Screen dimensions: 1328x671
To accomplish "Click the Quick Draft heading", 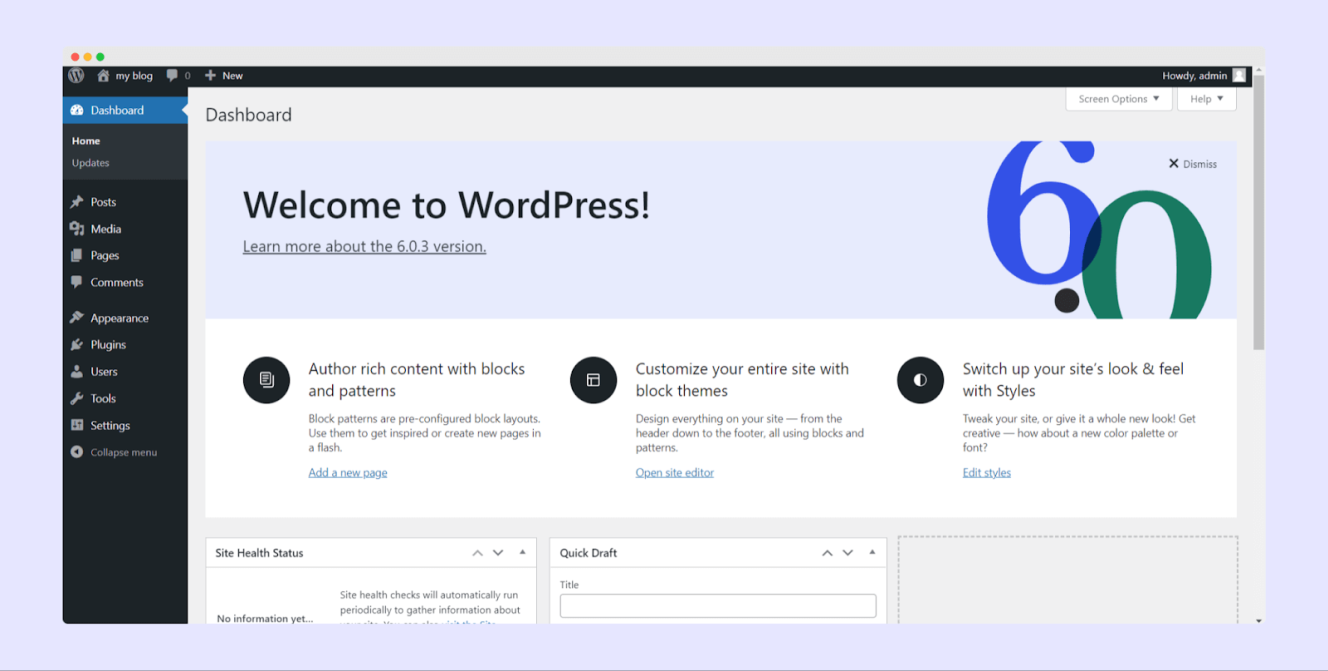I will [589, 553].
